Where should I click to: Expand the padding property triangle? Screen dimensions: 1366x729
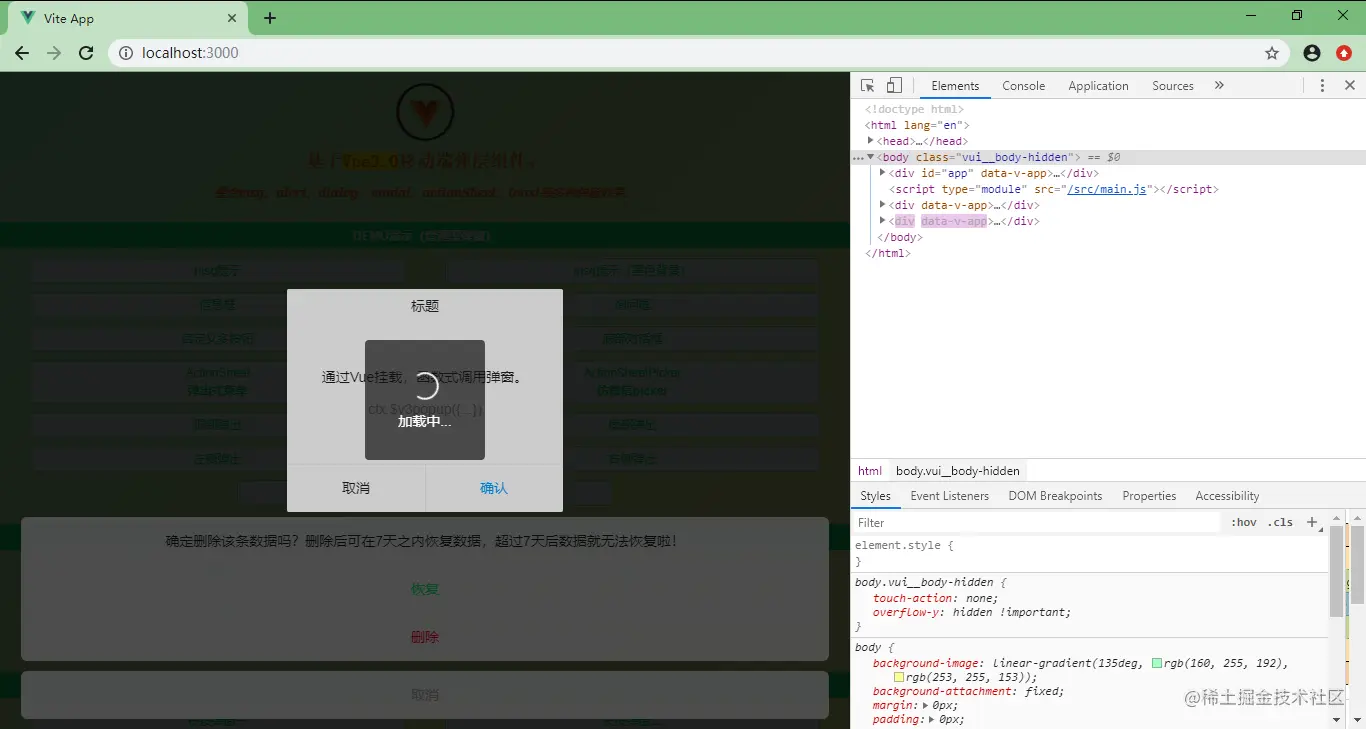click(x=932, y=719)
